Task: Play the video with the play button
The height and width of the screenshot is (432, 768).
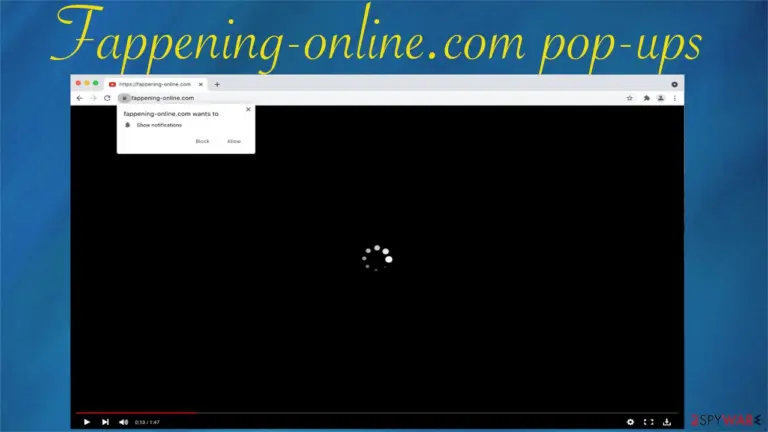Action: [x=87, y=422]
